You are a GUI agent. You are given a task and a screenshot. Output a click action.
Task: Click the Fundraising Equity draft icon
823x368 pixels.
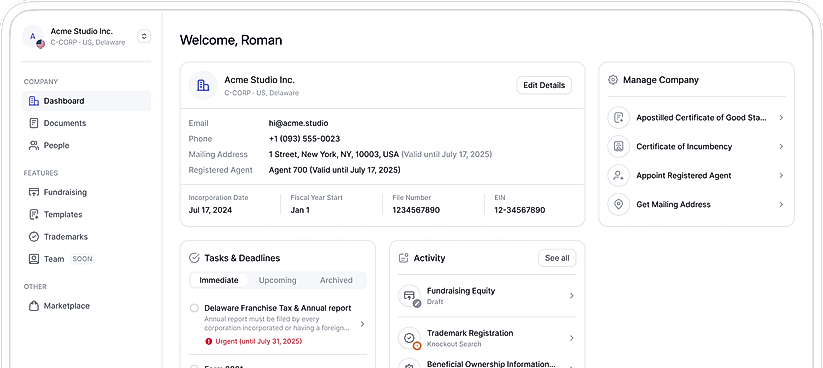click(409, 296)
